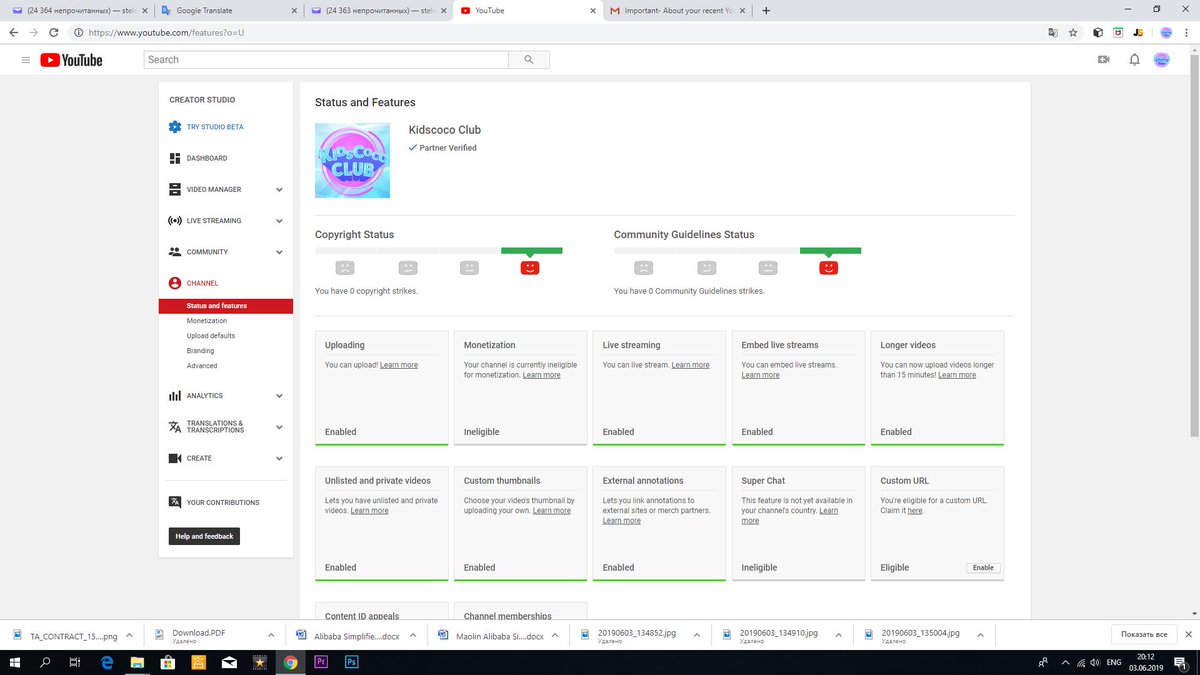The width and height of the screenshot is (1200, 675).
Task: Click the Dashboard grid icon in sidebar
Action: 175,158
